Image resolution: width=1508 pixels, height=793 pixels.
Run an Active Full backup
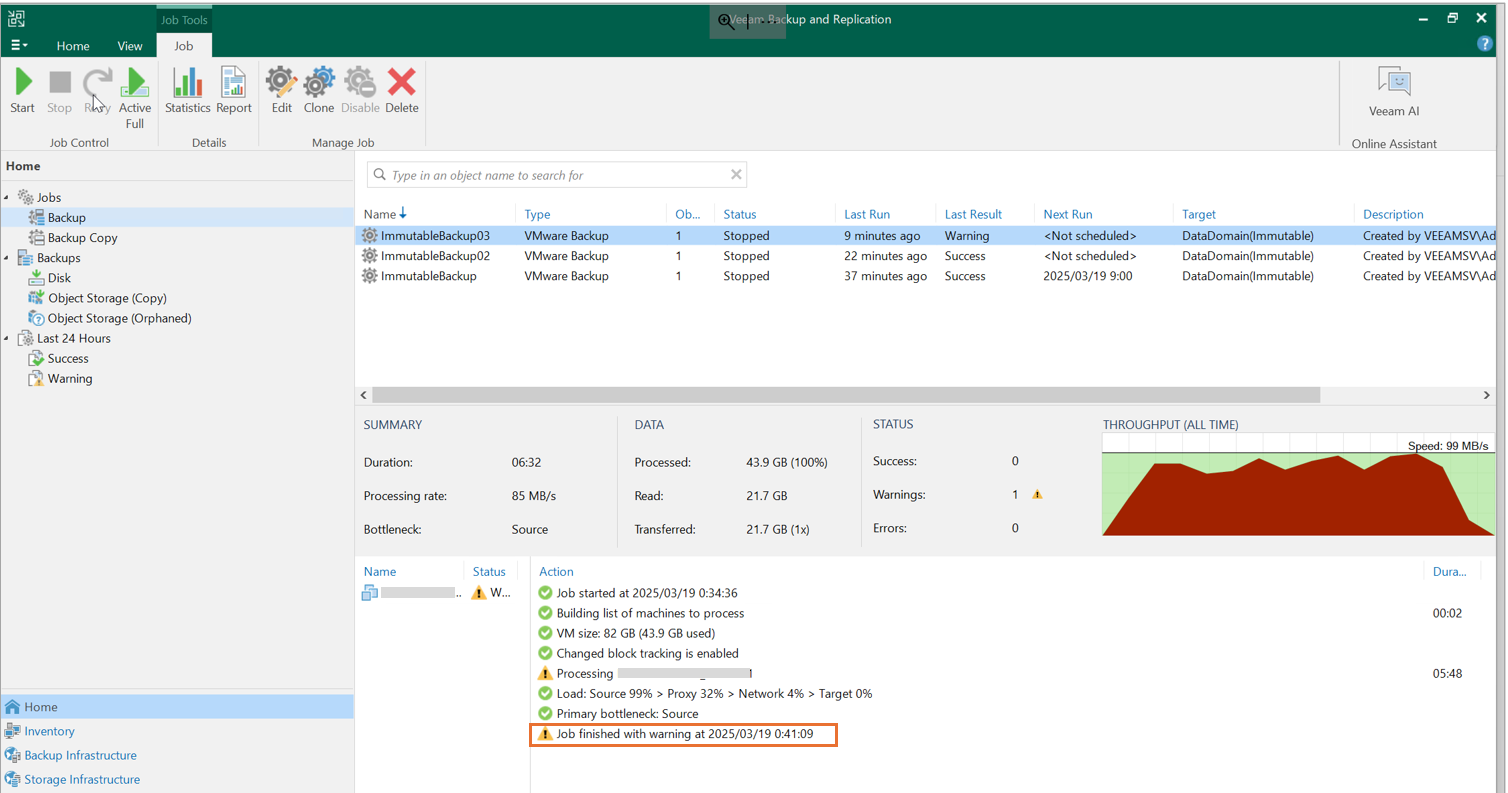(135, 98)
